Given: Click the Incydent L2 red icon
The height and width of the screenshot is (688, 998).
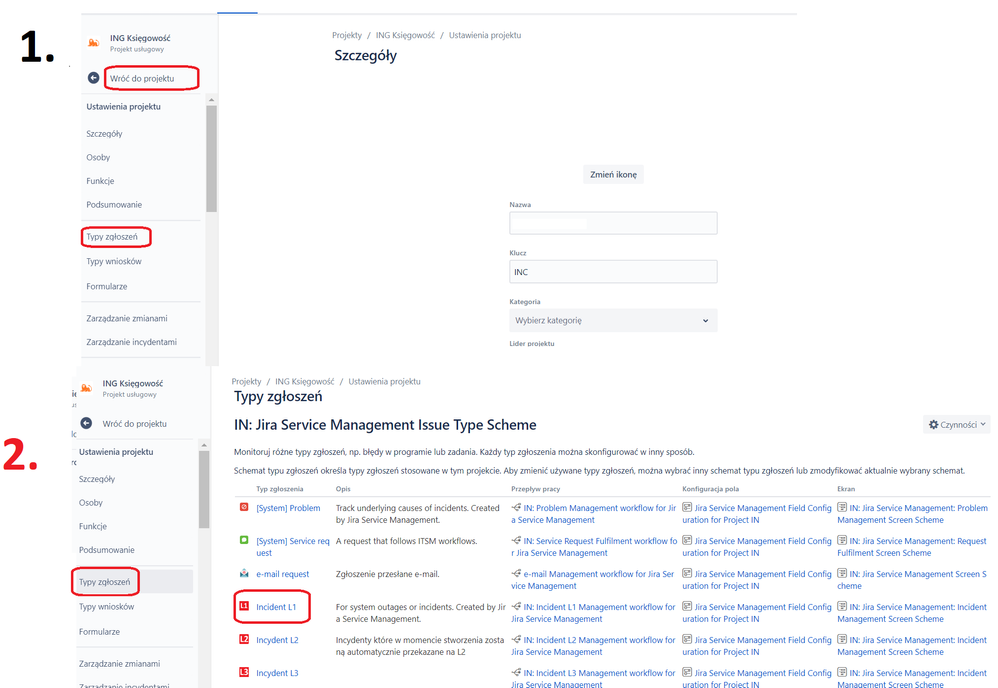Looking at the screenshot, I should [x=244, y=639].
